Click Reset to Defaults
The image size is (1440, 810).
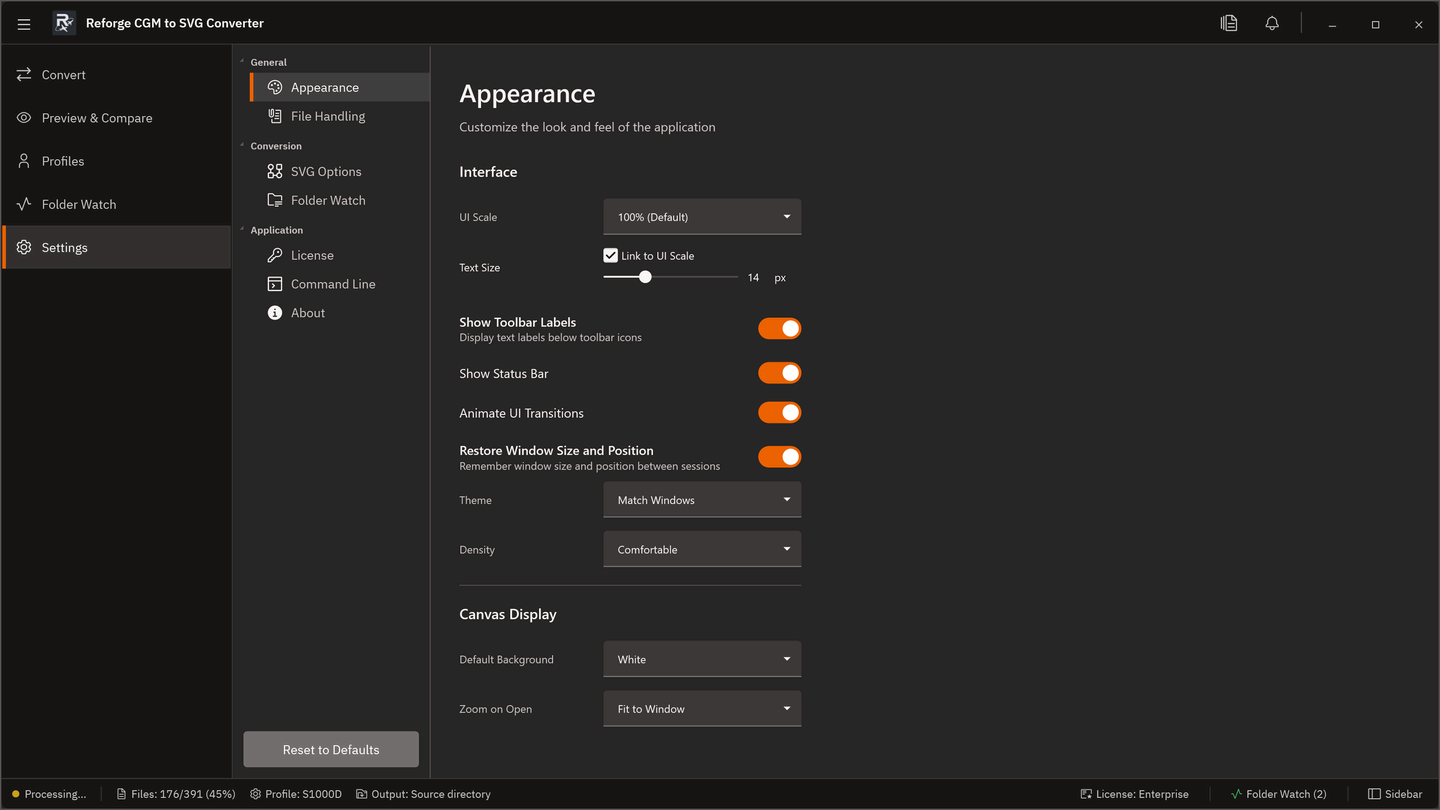click(331, 750)
